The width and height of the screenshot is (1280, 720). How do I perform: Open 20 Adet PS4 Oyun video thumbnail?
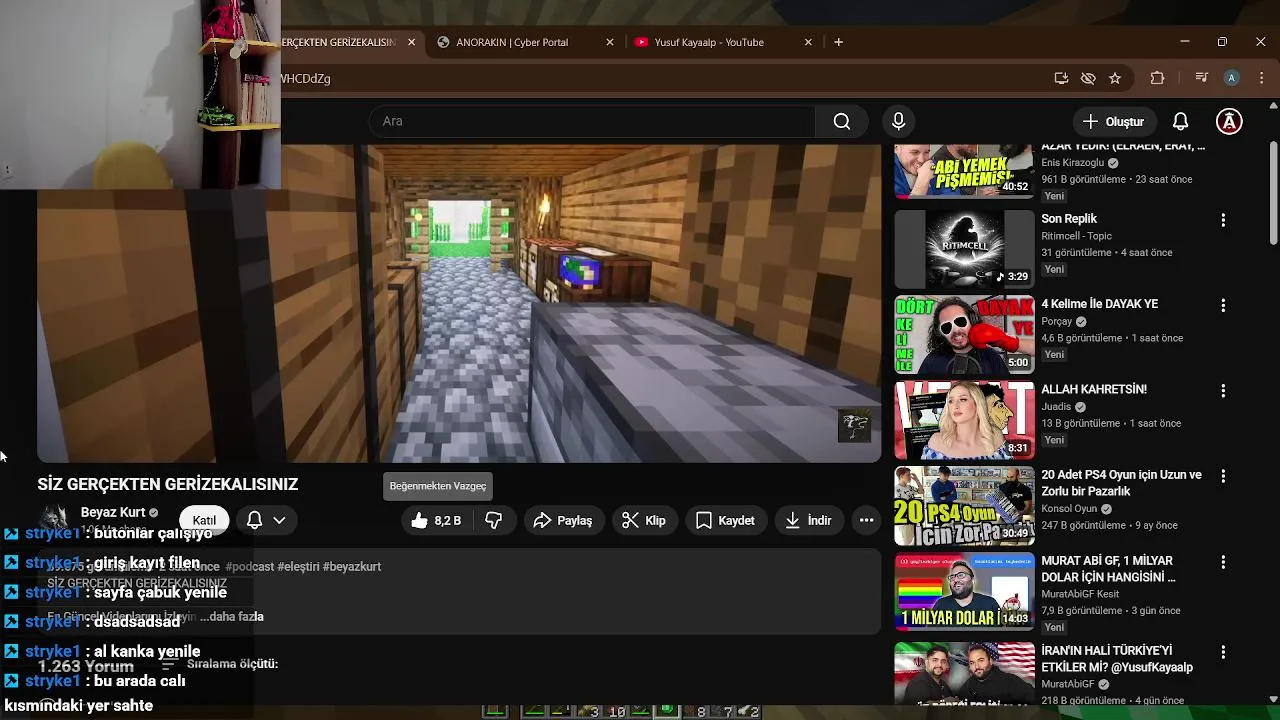(964, 505)
